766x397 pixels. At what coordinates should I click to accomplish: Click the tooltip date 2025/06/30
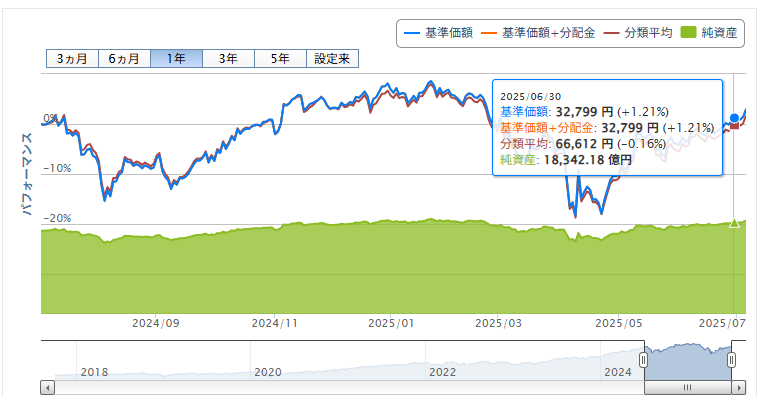(531, 97)
